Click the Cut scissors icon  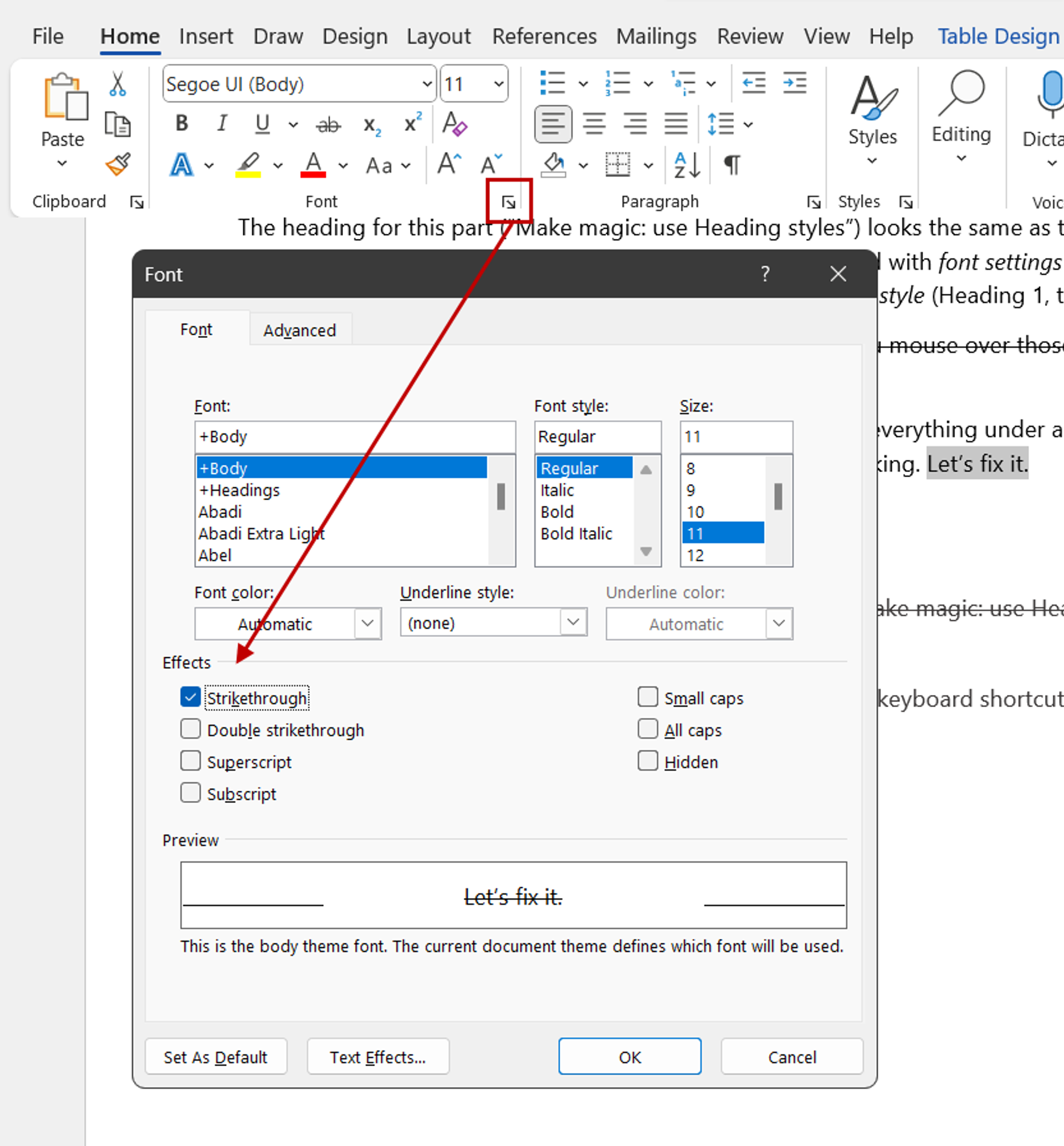click(117, 84)
